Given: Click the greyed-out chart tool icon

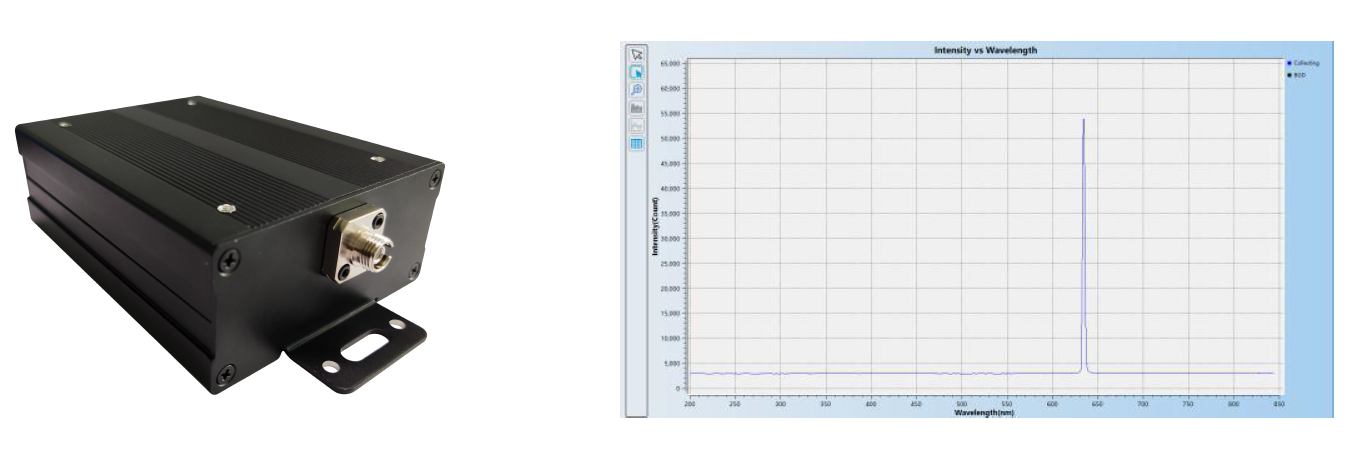Looking at the screenshot, I should coord(637,126).
